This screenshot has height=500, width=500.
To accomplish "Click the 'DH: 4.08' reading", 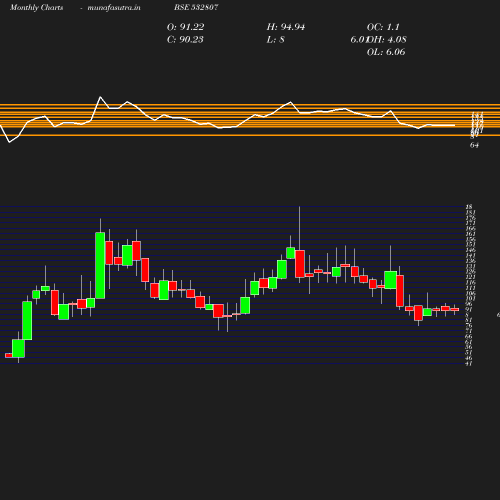I will pos(387,40).
